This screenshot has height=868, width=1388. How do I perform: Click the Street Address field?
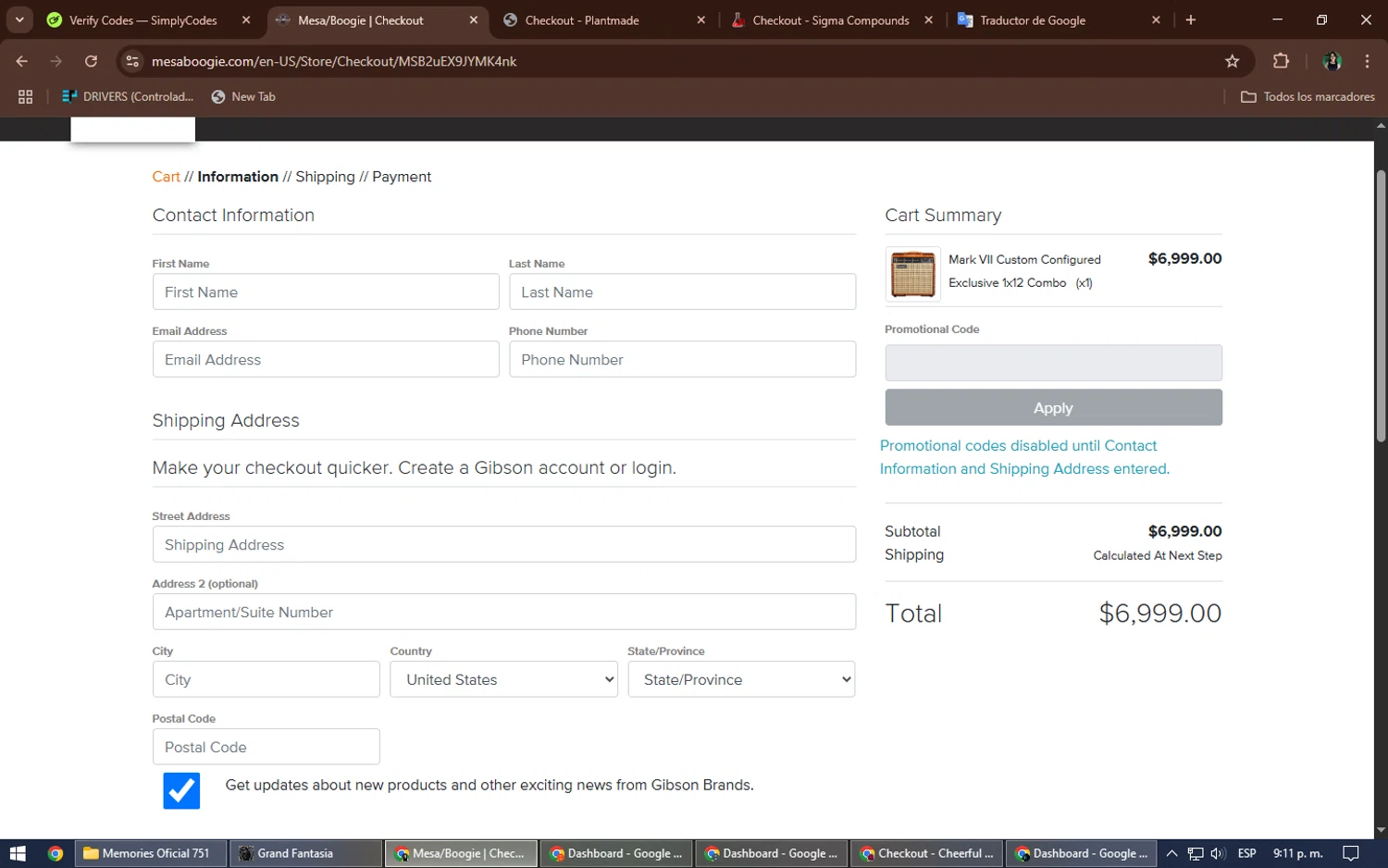[x=504, y=544]
